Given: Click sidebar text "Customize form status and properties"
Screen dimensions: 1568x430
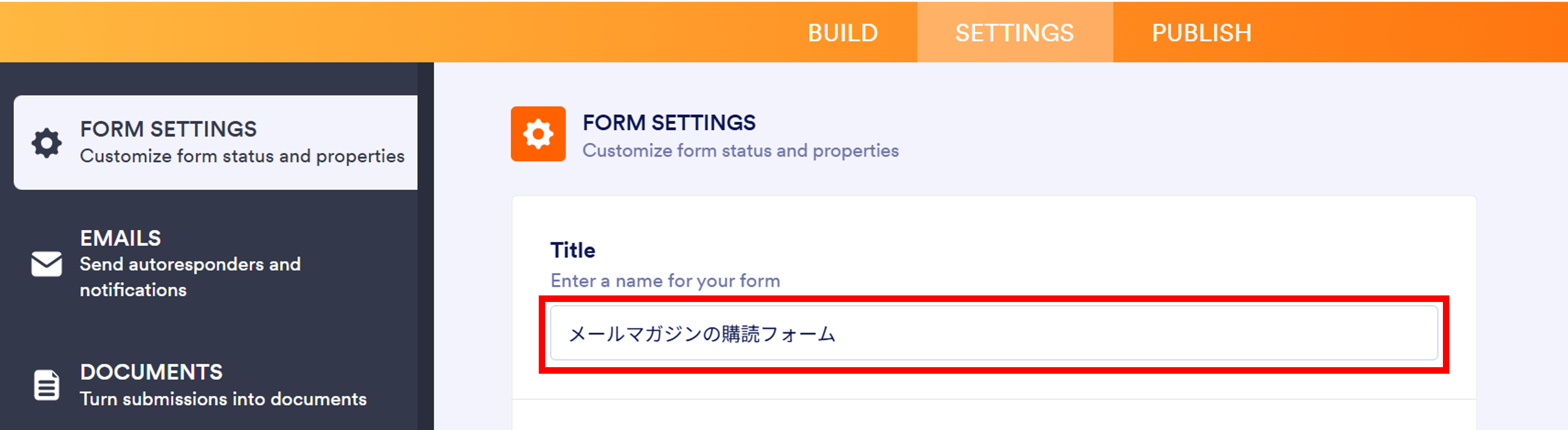Looking at the screenshot, I should 242,157.
